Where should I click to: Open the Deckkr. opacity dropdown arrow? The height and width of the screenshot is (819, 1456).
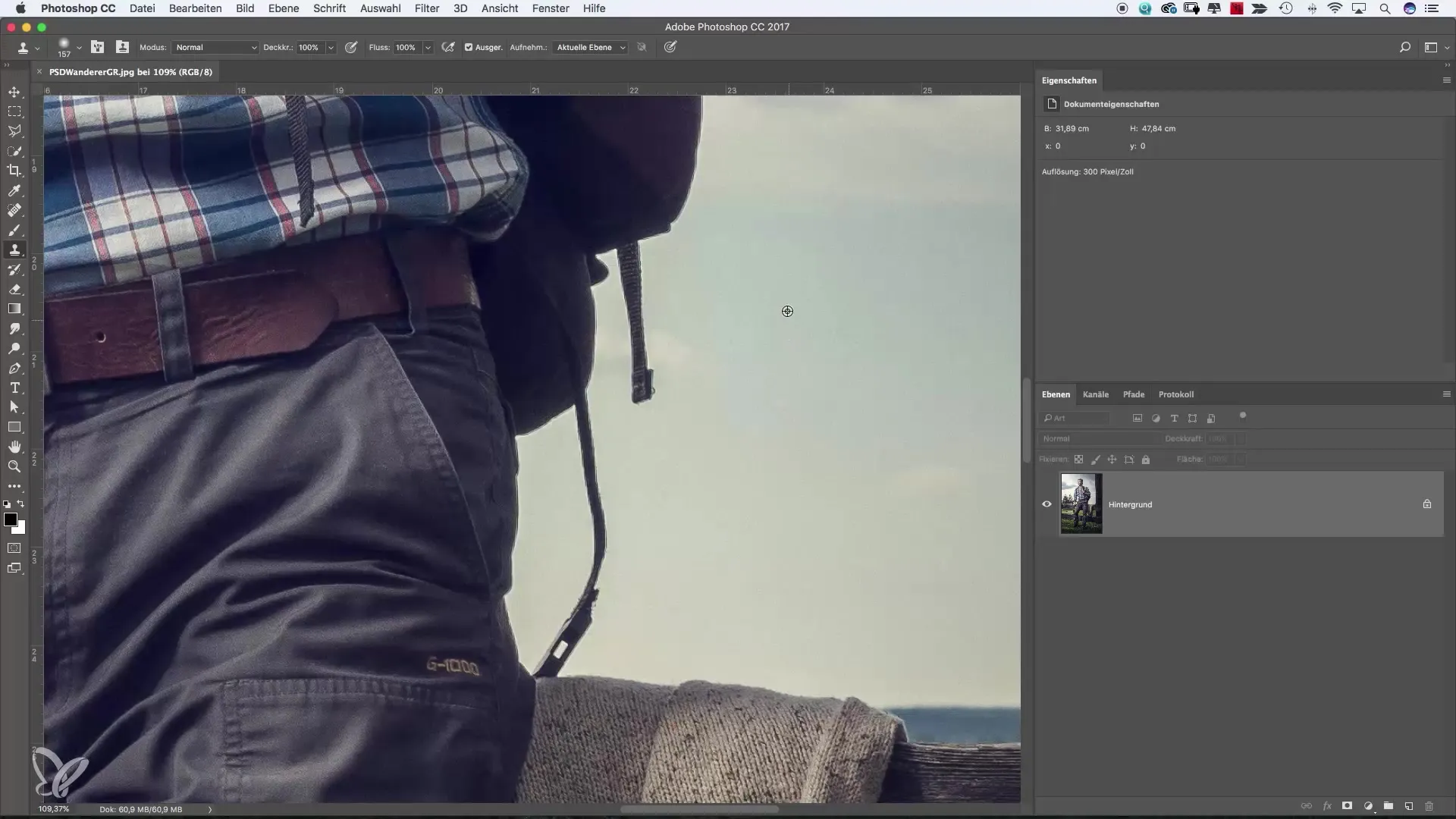click(x=331, y=47)
